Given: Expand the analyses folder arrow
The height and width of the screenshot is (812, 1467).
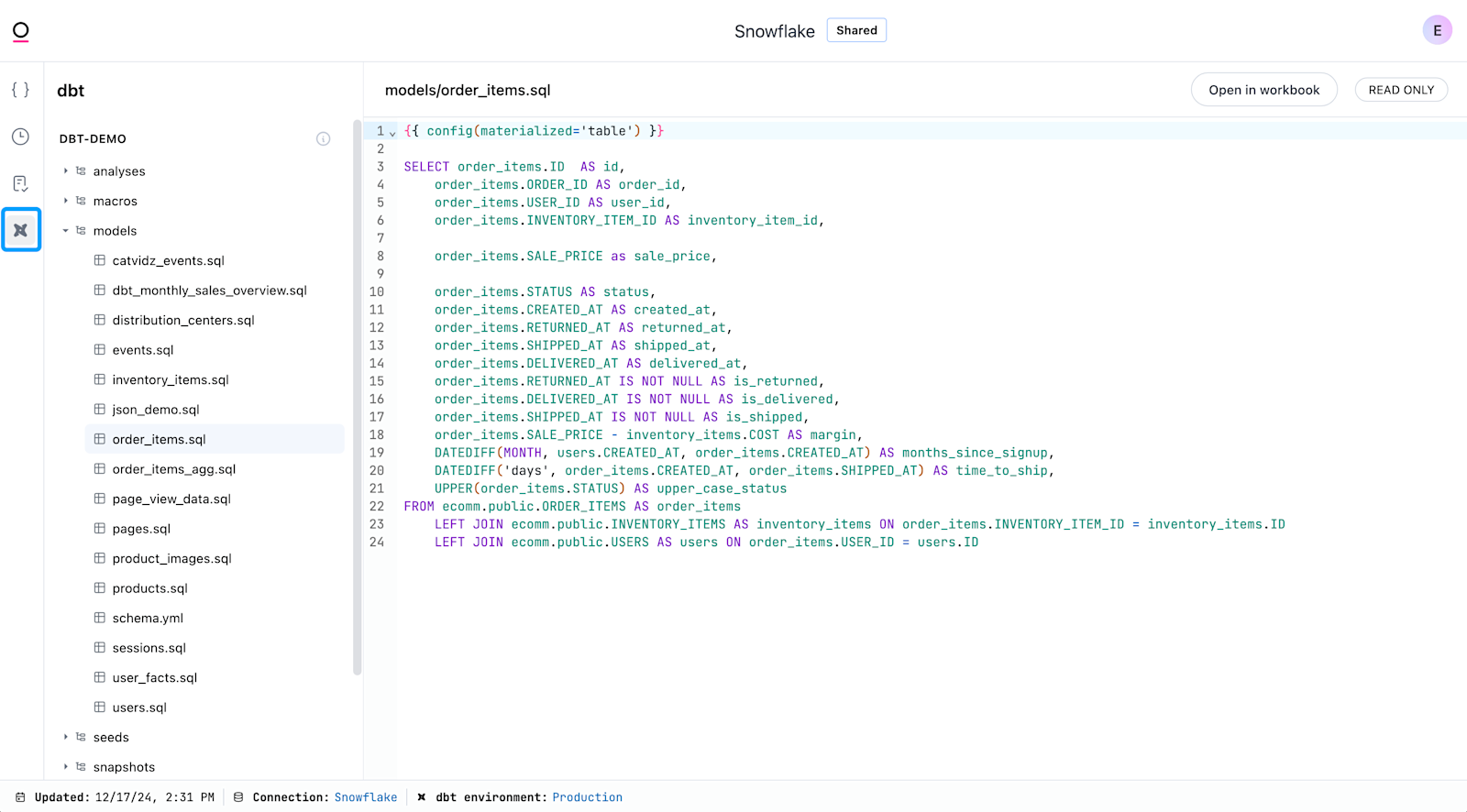Looking at the screenshot, I should [x=66, y=171].
